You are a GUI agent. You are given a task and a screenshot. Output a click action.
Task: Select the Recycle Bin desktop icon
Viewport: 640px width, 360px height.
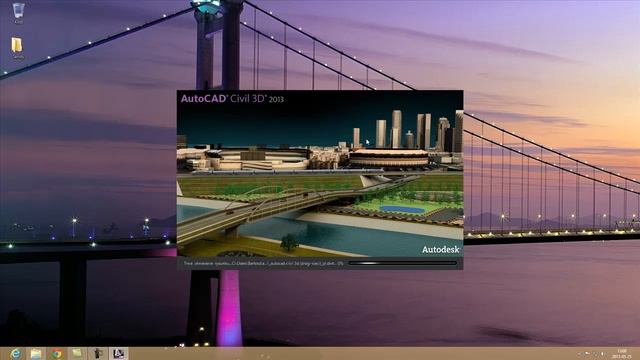pyautogui.click(x=18, y=13)
